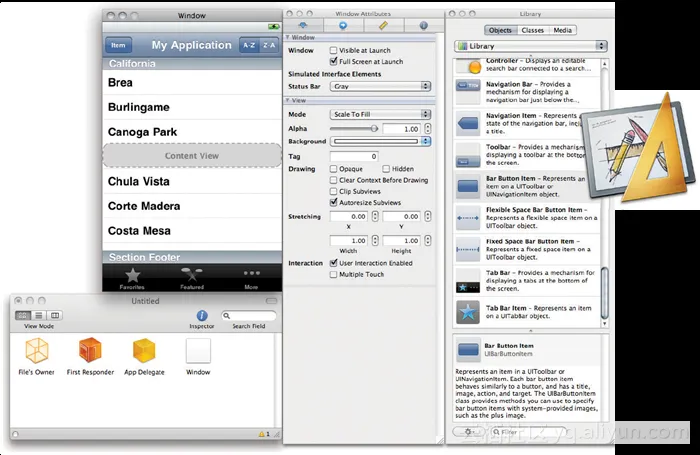
Task: Select the First Responder icon
Action: point(91,350)
